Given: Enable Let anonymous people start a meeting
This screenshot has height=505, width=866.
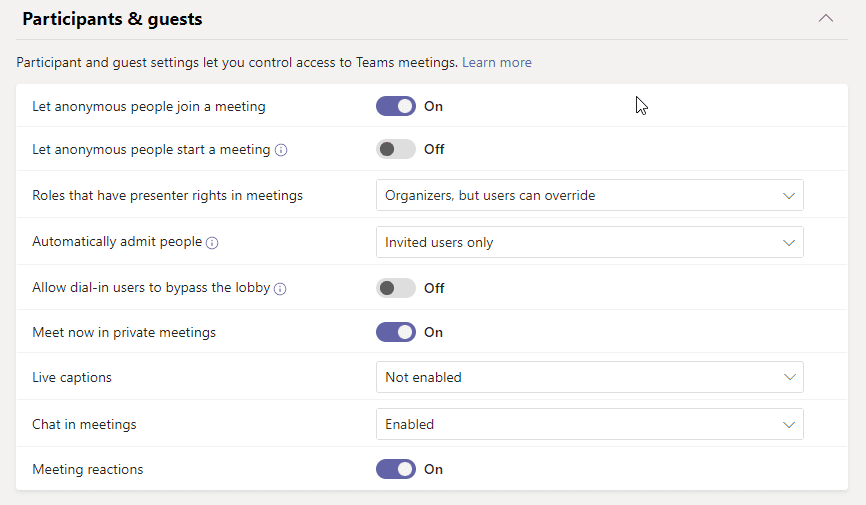Looking at the screenshot, I should (396, 149).
